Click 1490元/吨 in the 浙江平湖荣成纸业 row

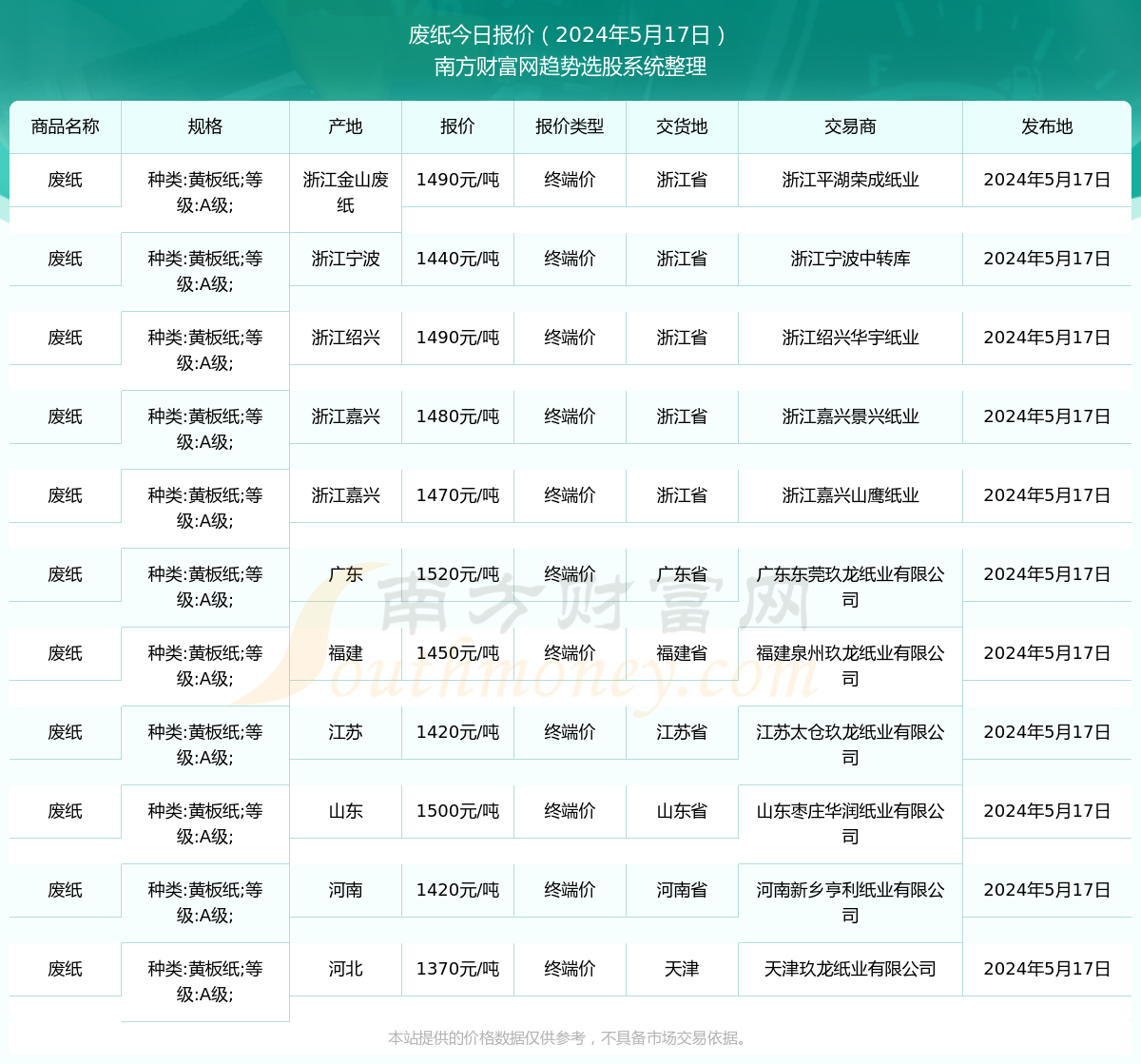(457, 180)
